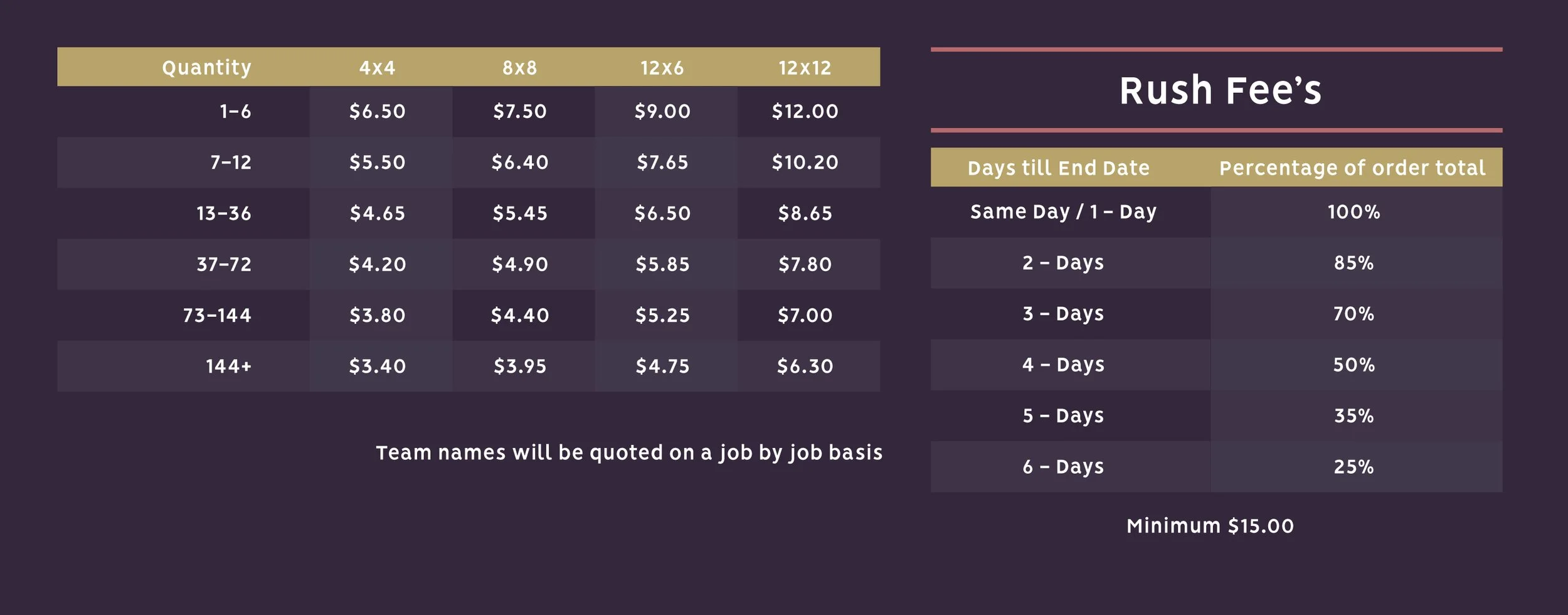Click the $12.00 price cell

[805, 112]
